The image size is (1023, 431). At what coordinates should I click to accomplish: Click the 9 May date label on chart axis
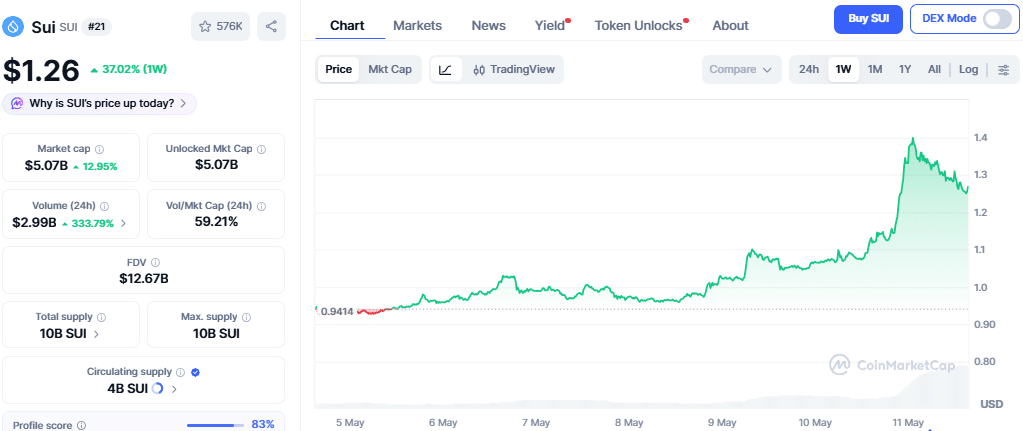click(x=722, y=423)
